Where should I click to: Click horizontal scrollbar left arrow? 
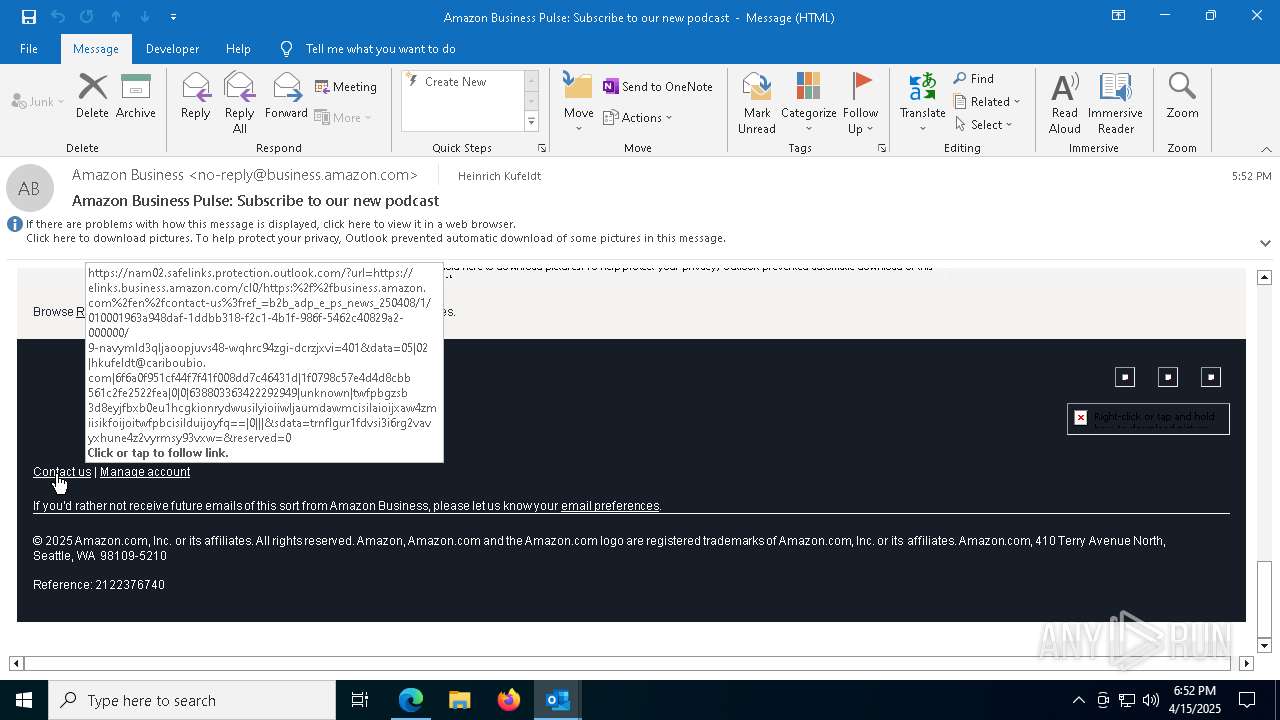[x=16, y=663]
